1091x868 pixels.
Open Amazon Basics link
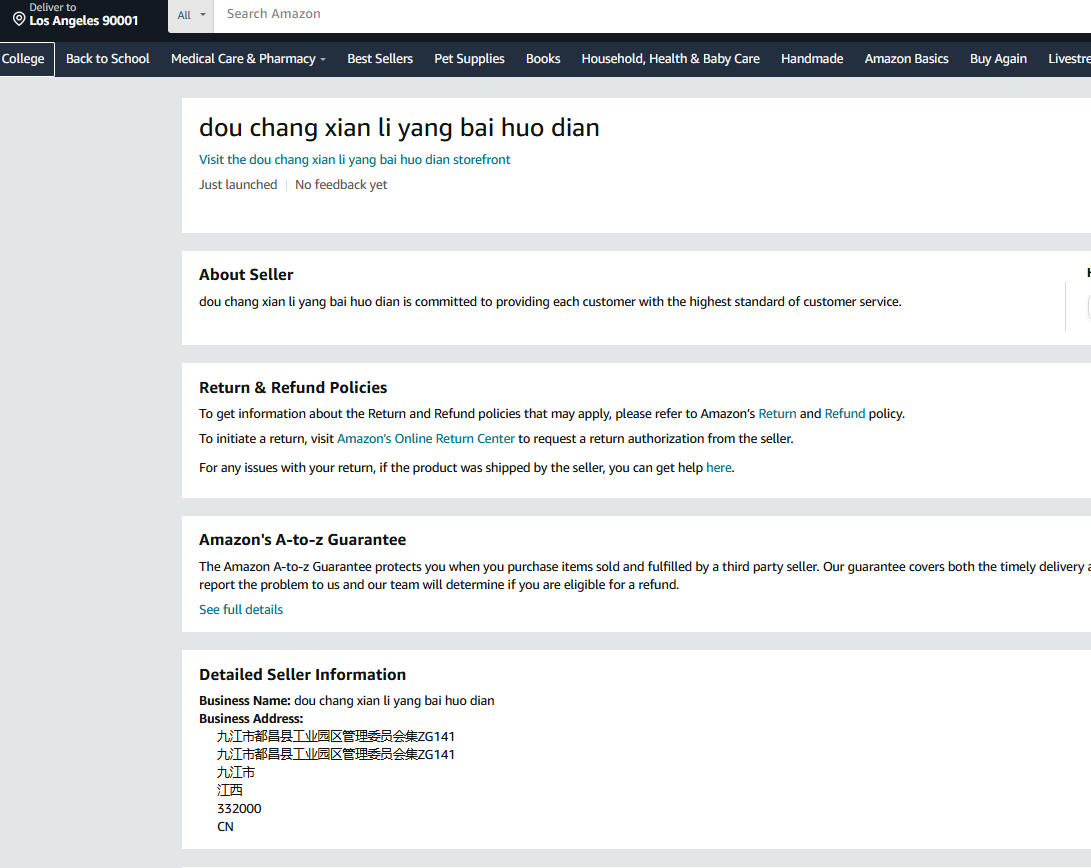tap(906, 59)
